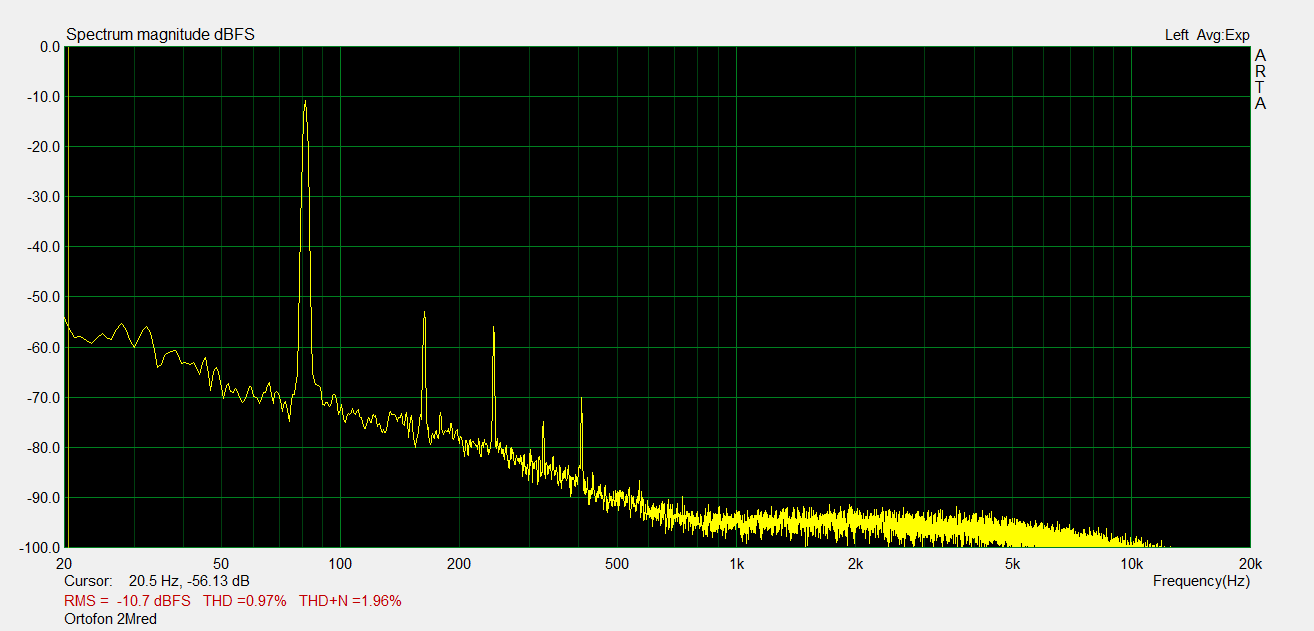Click the -60.0 y-axis label
Screen dimensions: 1314x631
coord(46,347)
